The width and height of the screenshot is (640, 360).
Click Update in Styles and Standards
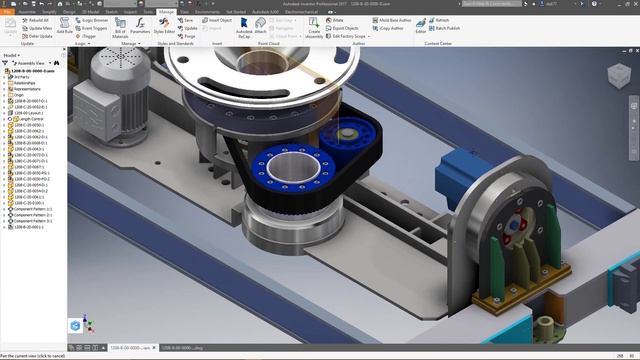pyautogui.click(x=188, y=28)
